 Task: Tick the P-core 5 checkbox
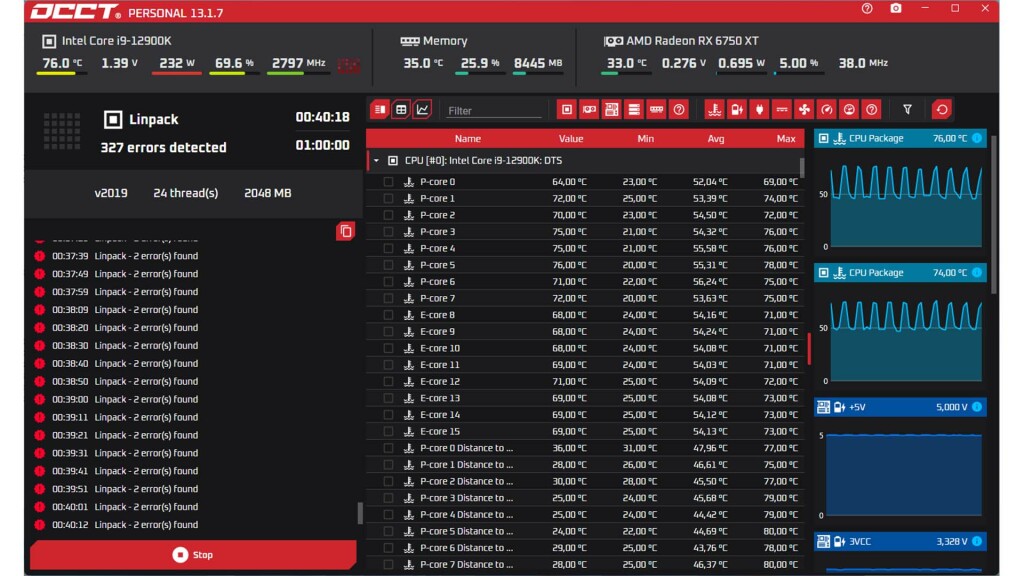(388, 265)
